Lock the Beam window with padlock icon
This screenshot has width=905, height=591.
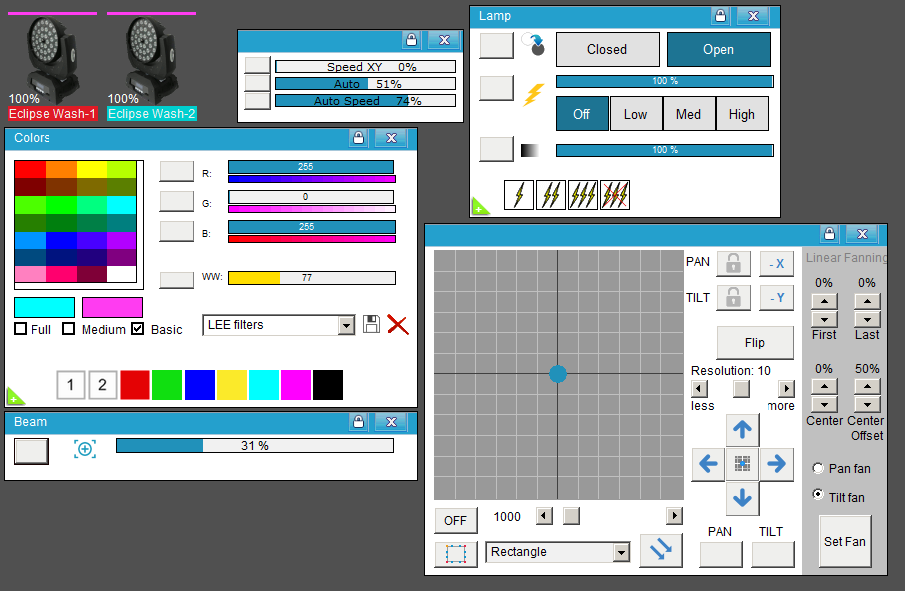tap(358, 422)
